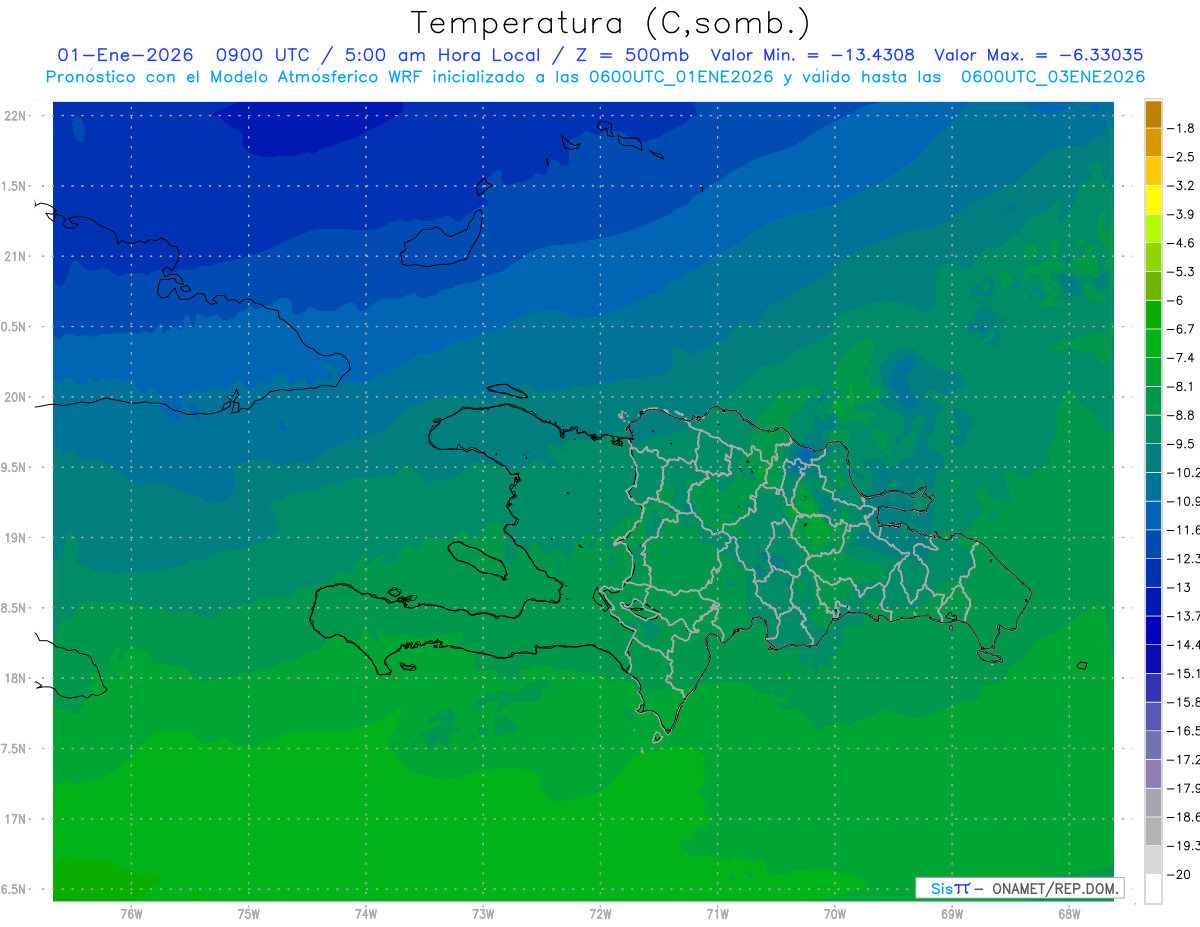This screenshot has height=927, width=1200.
Task: Click the '-15.8' colorbar value
Action: tap(1184, 703)
